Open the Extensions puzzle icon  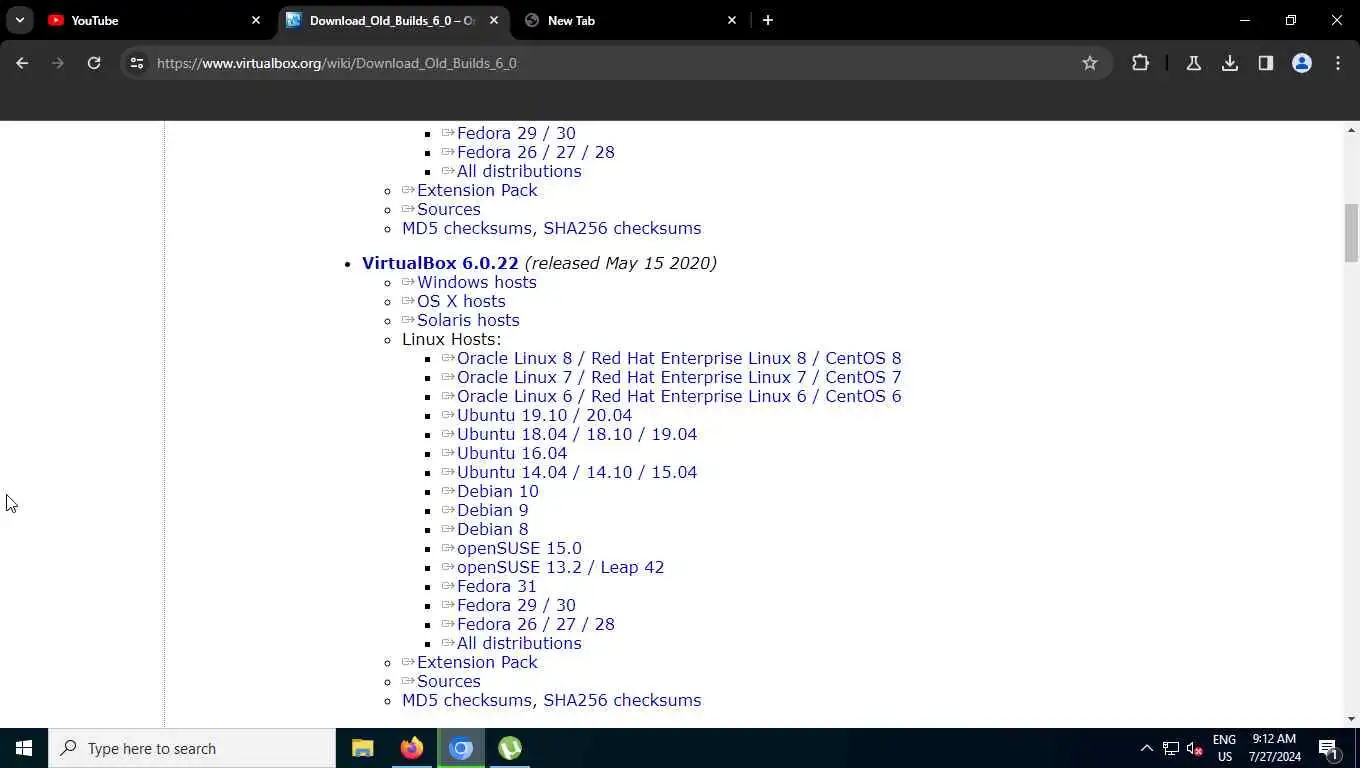pos(1140,63)
